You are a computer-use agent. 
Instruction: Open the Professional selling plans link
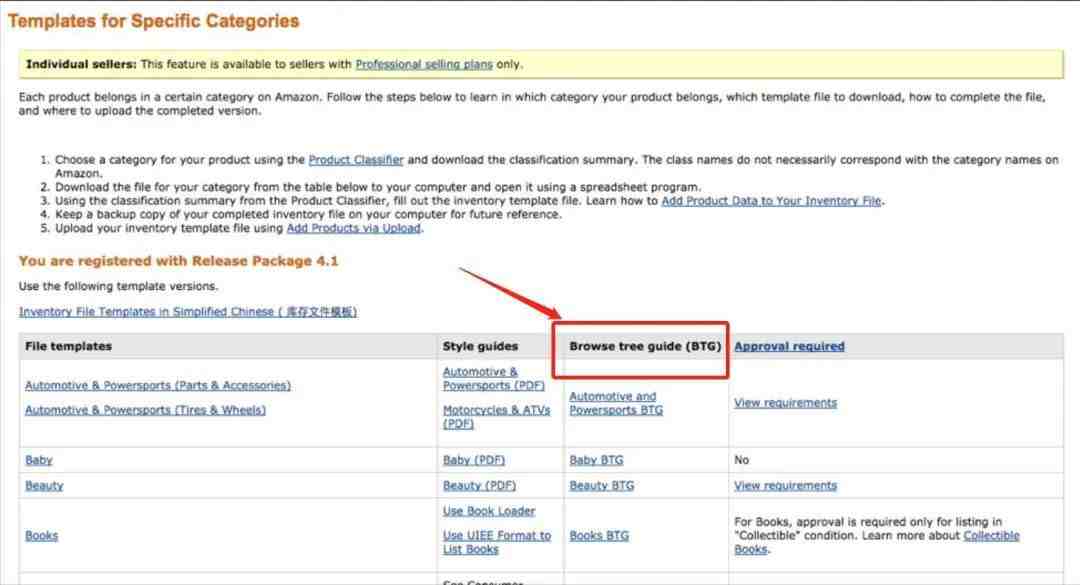[x=424, y=64]
